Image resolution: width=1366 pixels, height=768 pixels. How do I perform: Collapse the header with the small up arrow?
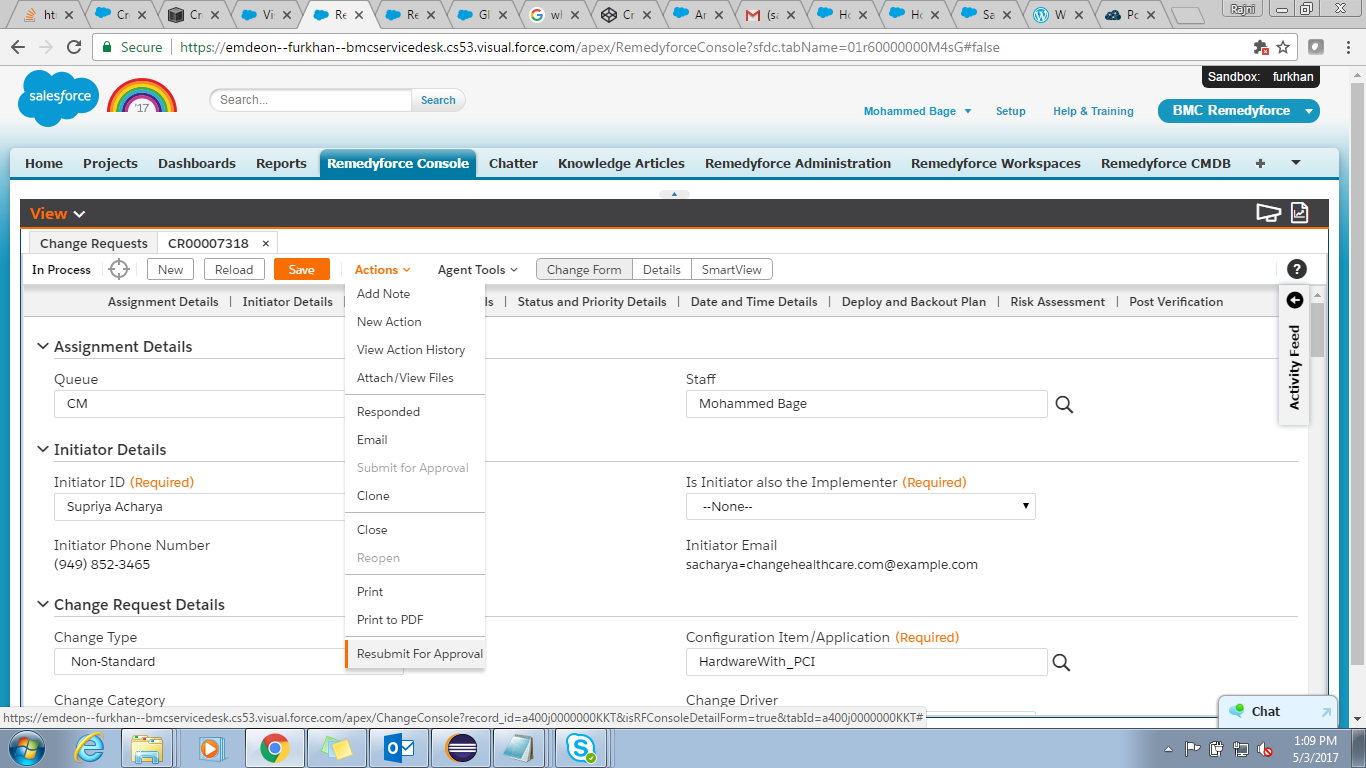point(674,194)
